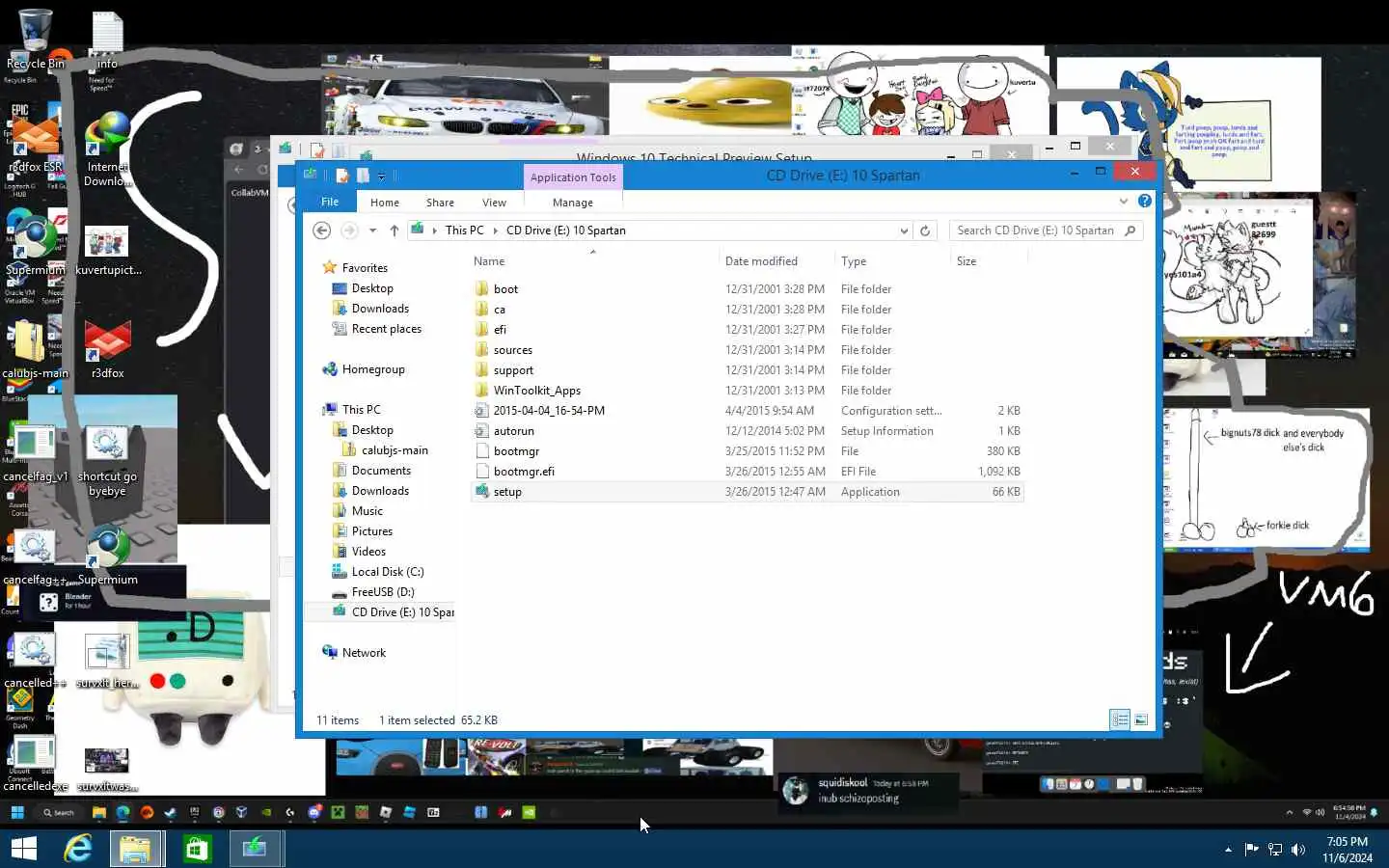The image size is (1389, 868).
Task: Open the Home ribbon tab
Action: tap(384, 203)
